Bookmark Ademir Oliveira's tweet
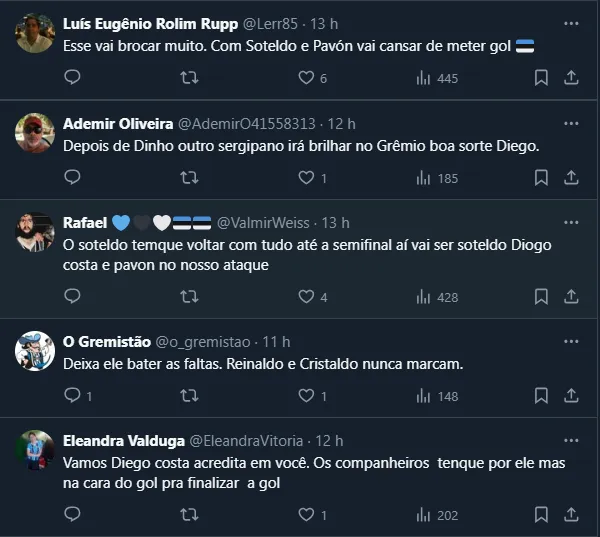The width and height of the screenshot is (600, 537). (541, 177)
